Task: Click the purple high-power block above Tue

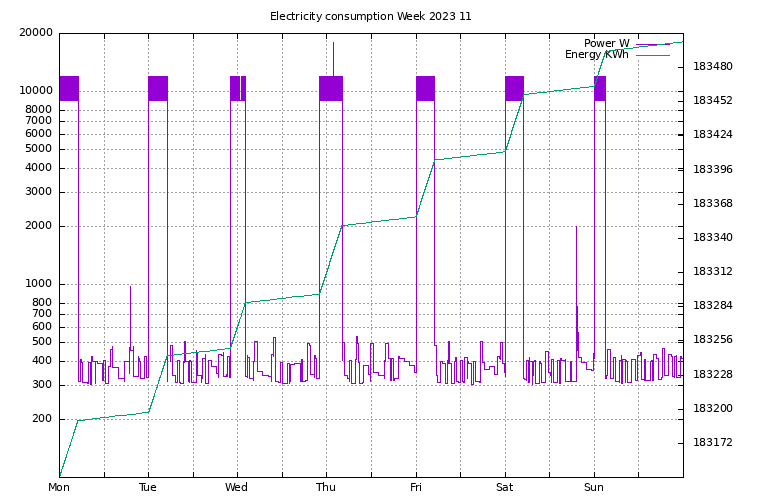Action: pyautogui.click(x=158, y=88)
